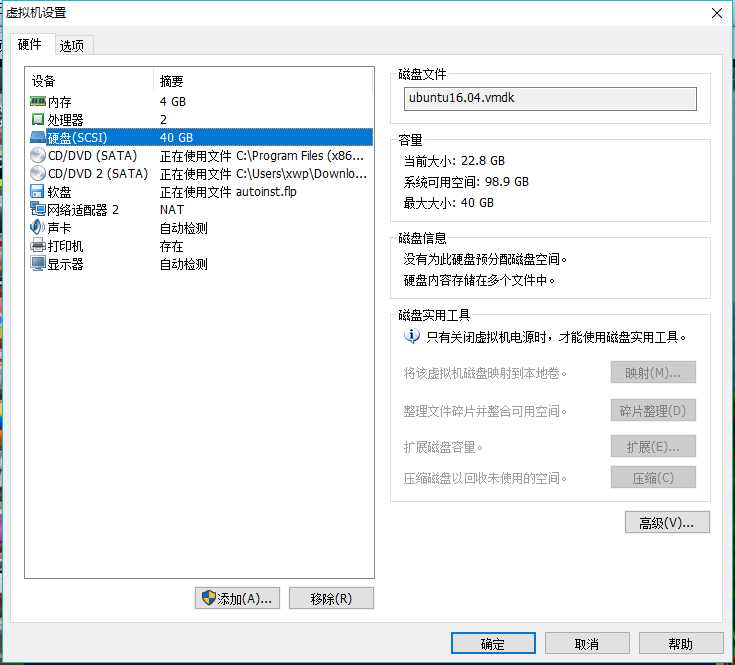This screenshot has width=735, height=665.
Task: Close the 虚拟机设置 dialog window
Action: pyautogui.click(x=717, y=13)
